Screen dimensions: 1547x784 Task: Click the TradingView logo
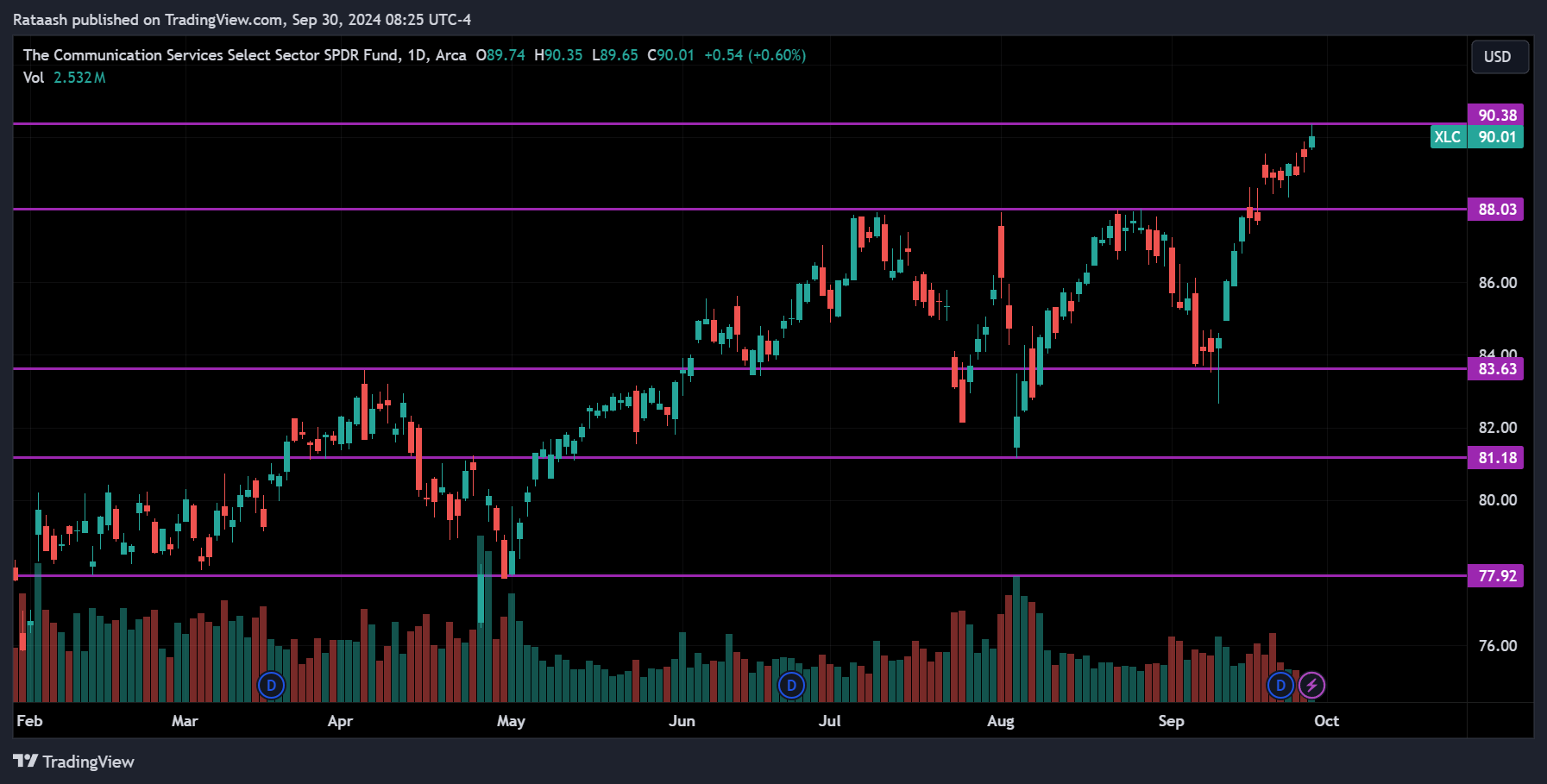74,762
